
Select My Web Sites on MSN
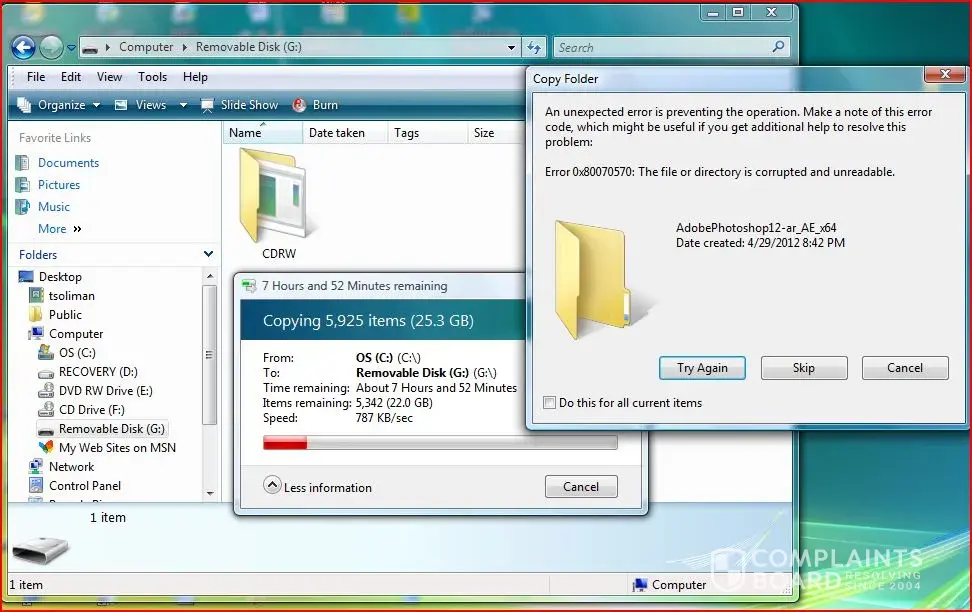tap(117, 448)
